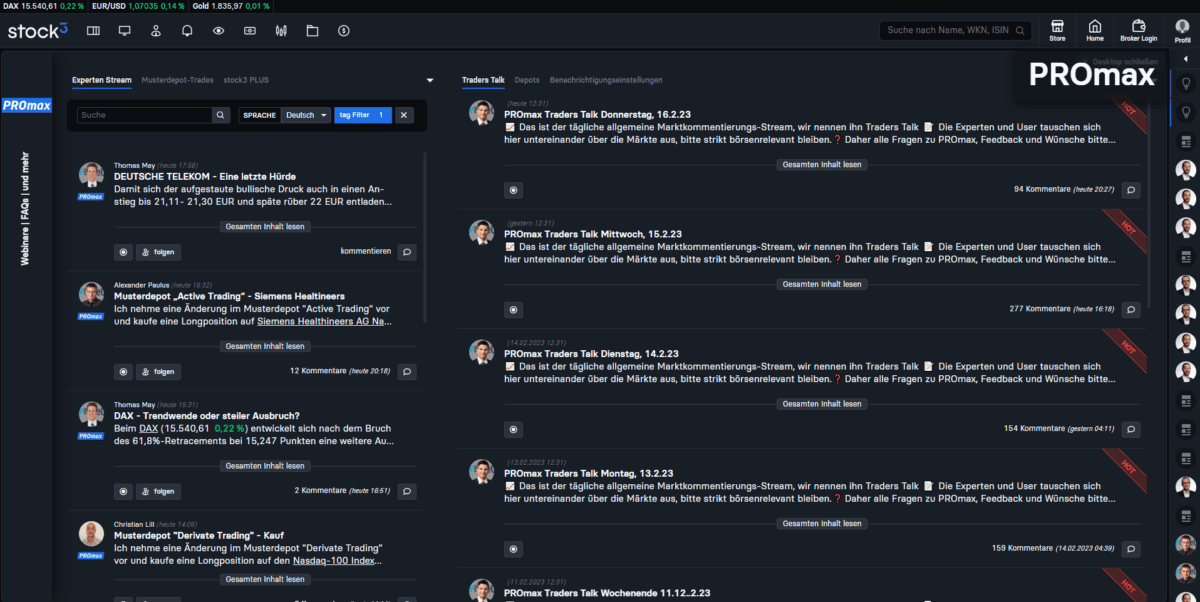The width and height of the screenshot is (1200, 602).
Task: Switch to the Musterdepot-Trades tab
Action: click(x=178, y=80)
